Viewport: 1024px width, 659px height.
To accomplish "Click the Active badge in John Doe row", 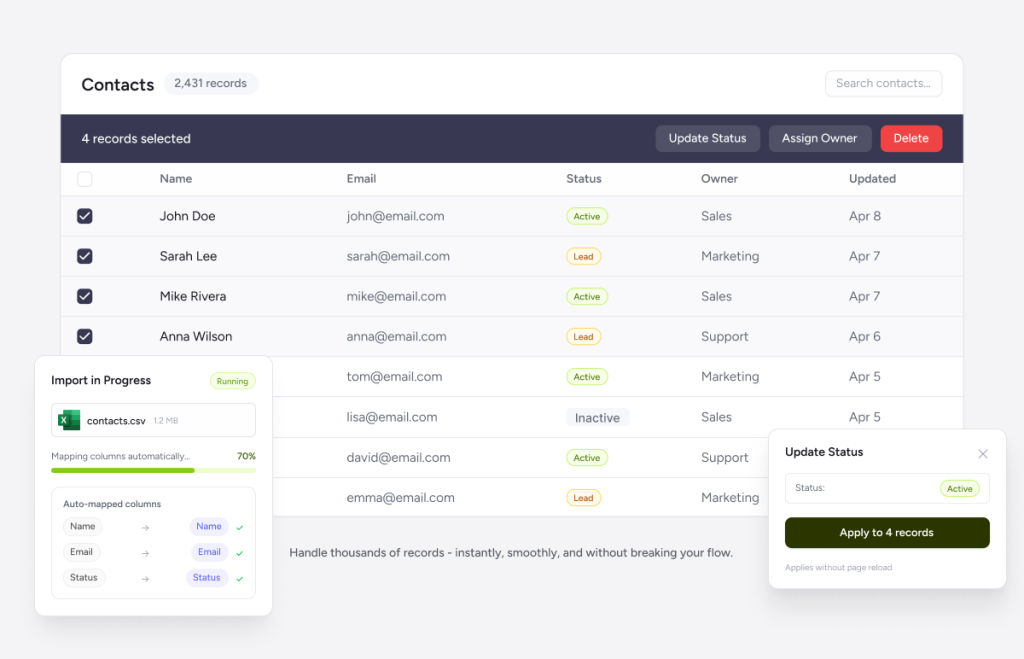I will click(586, 216).
